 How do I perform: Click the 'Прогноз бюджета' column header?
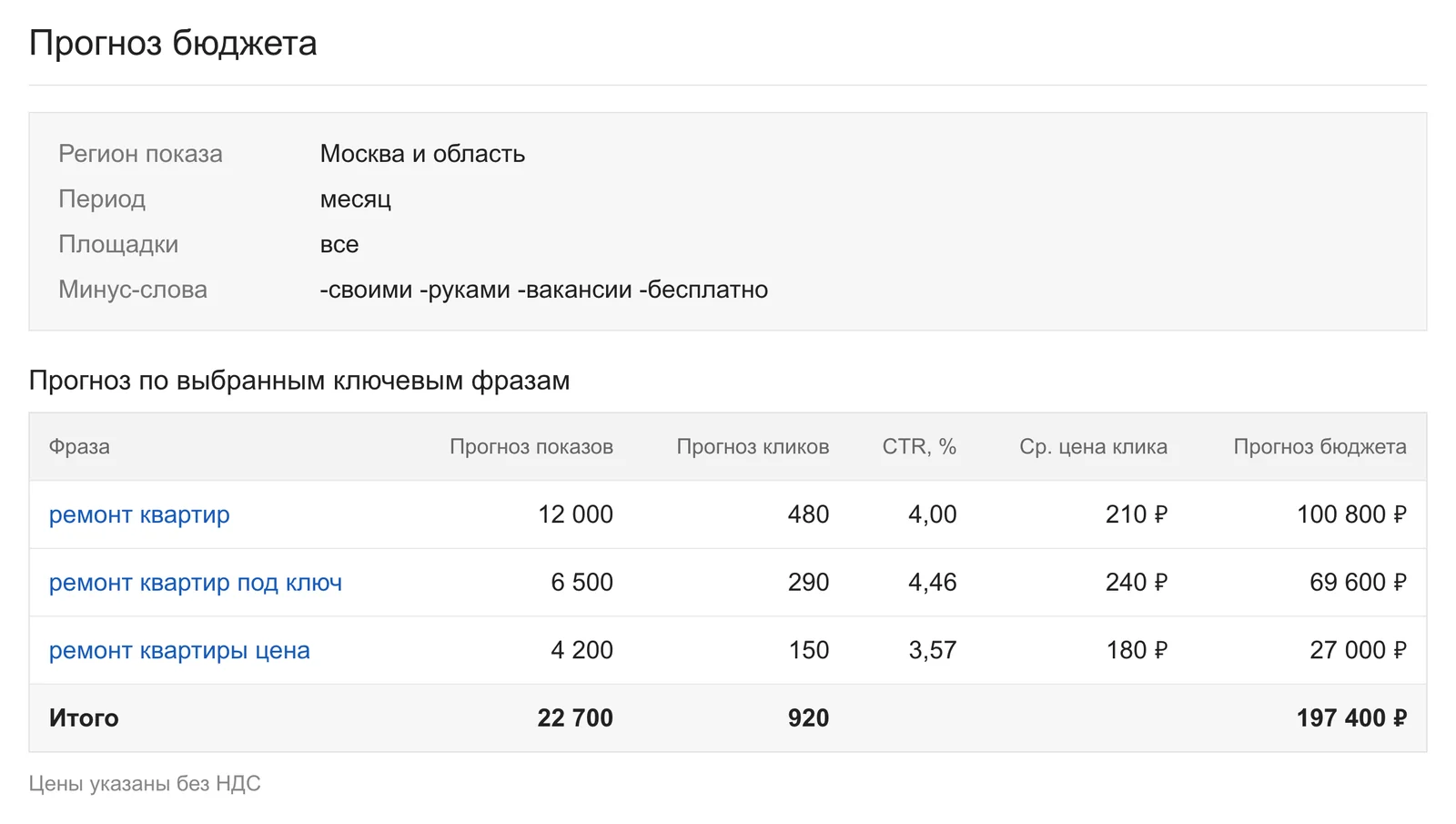(1319, 447)
